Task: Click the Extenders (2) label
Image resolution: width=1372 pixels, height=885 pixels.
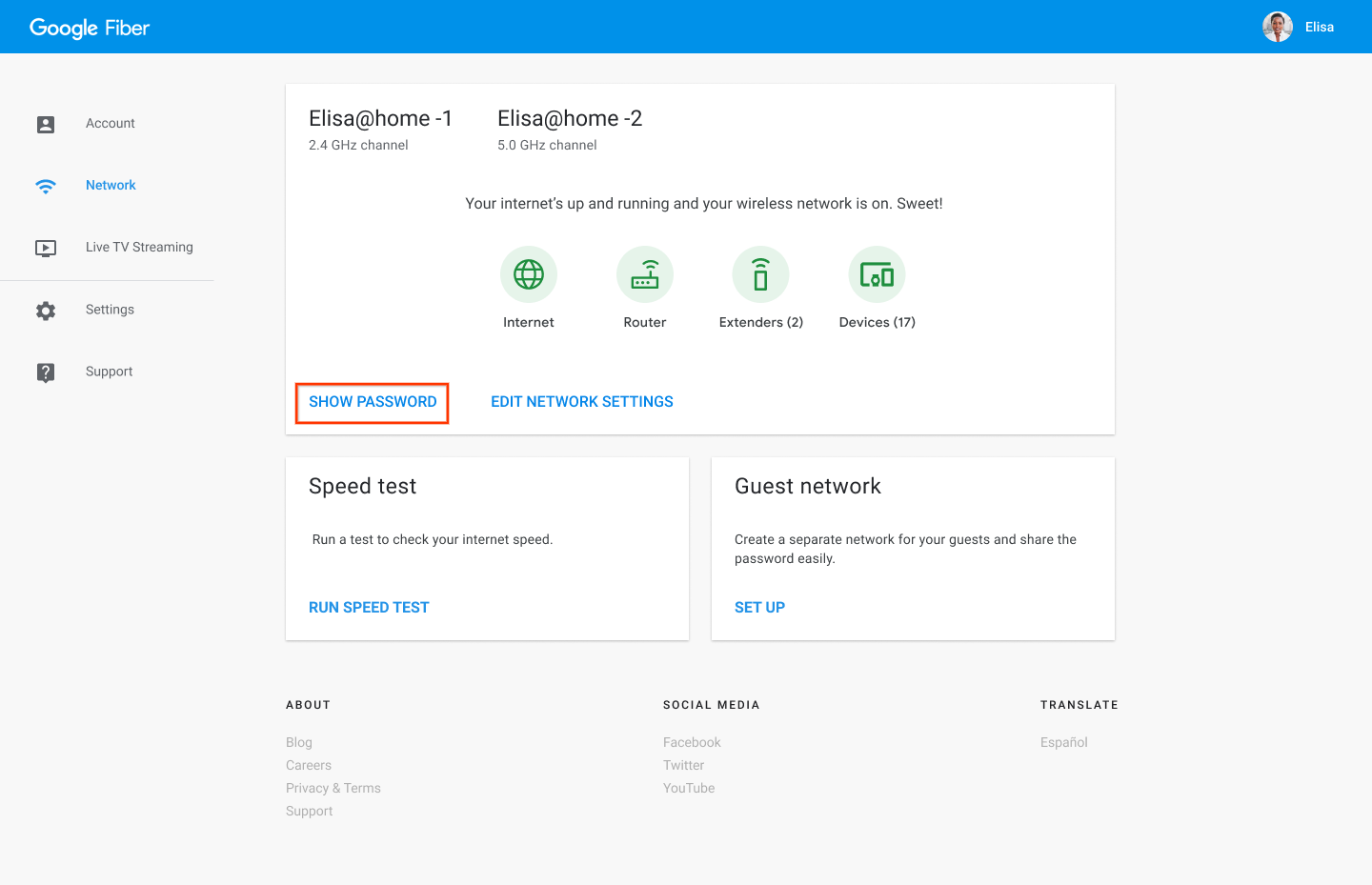Action: pyautogui.click(x=761, y=322)
